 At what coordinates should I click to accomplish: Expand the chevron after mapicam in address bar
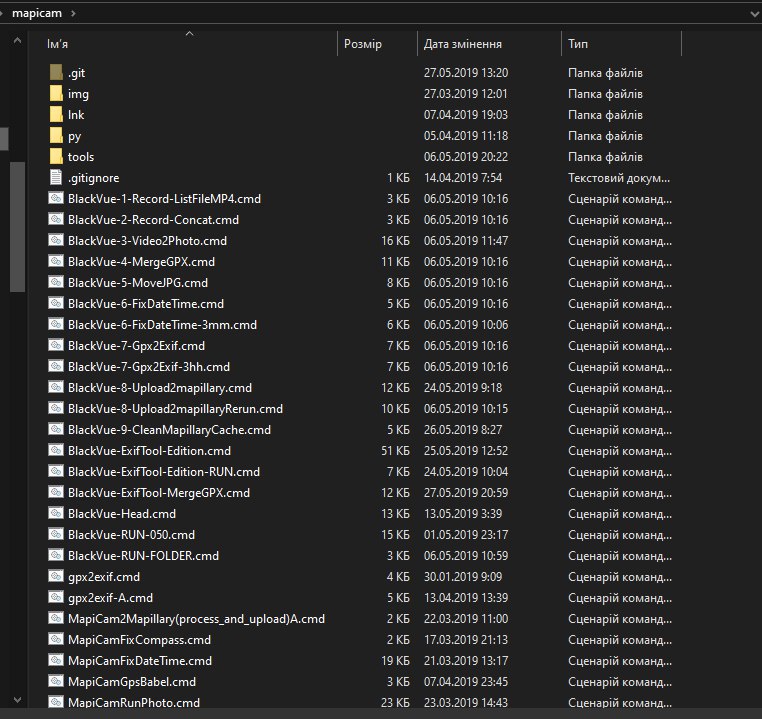(73, 13)
